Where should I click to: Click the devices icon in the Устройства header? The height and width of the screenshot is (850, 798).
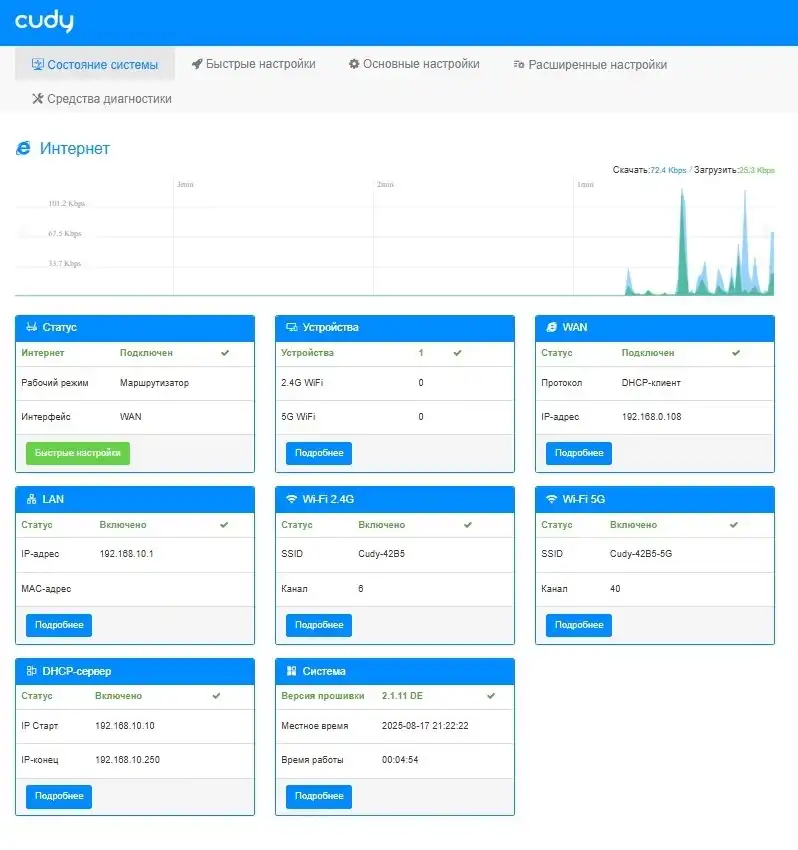[x=291, y=328]
